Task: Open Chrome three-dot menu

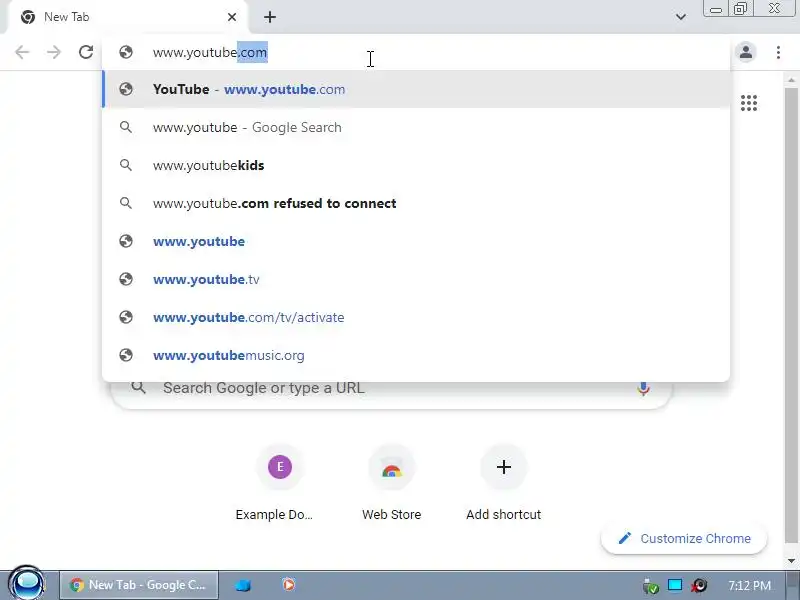Action: (778, 52)
